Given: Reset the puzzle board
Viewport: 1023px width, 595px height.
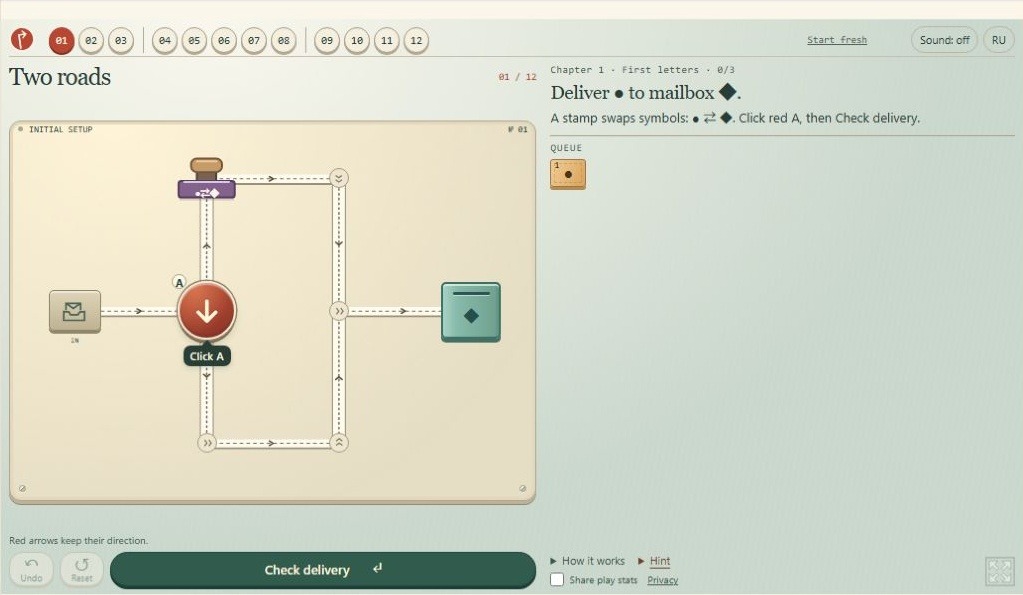Looking at the screenshot, I should tap(82, 570).
